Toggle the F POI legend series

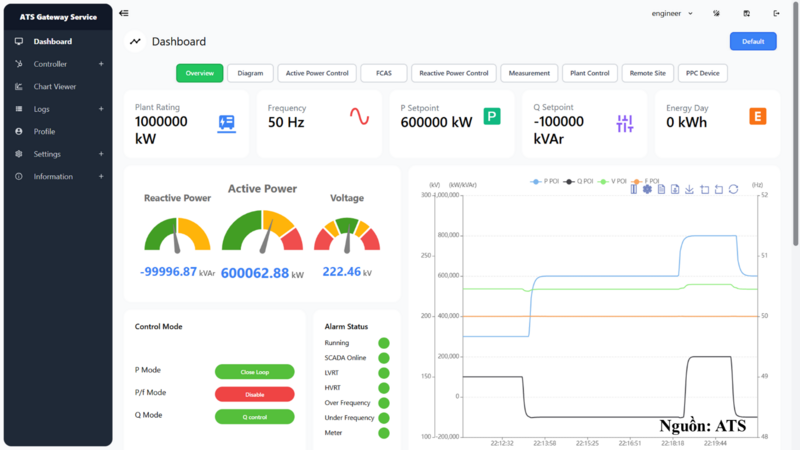tap(645, 181)
